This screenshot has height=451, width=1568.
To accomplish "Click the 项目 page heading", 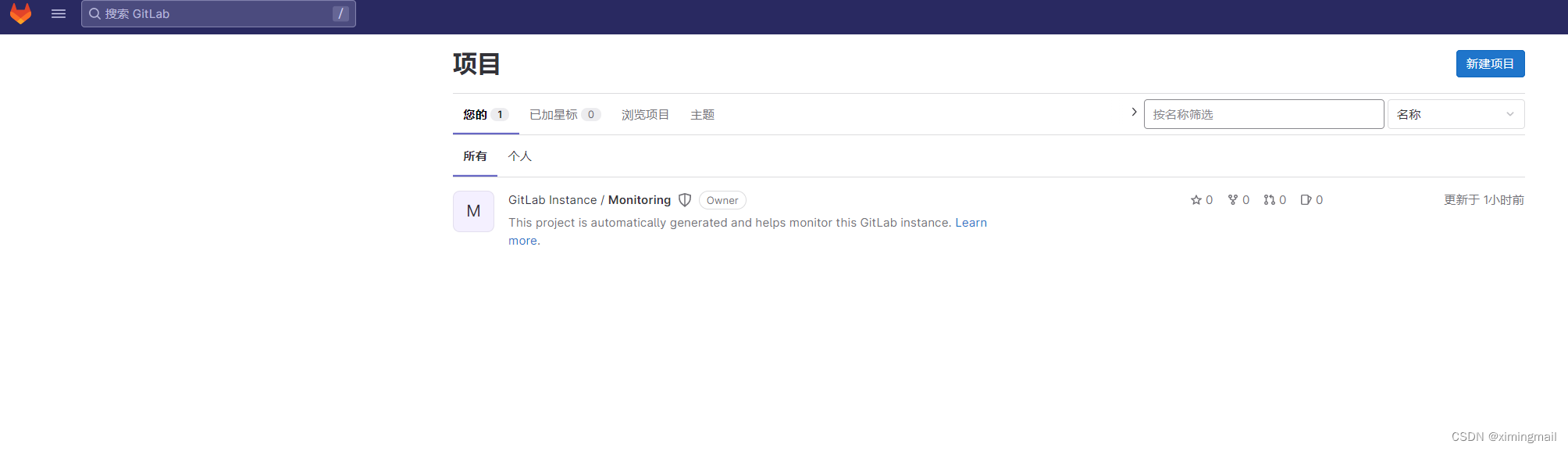I will 476,63.
